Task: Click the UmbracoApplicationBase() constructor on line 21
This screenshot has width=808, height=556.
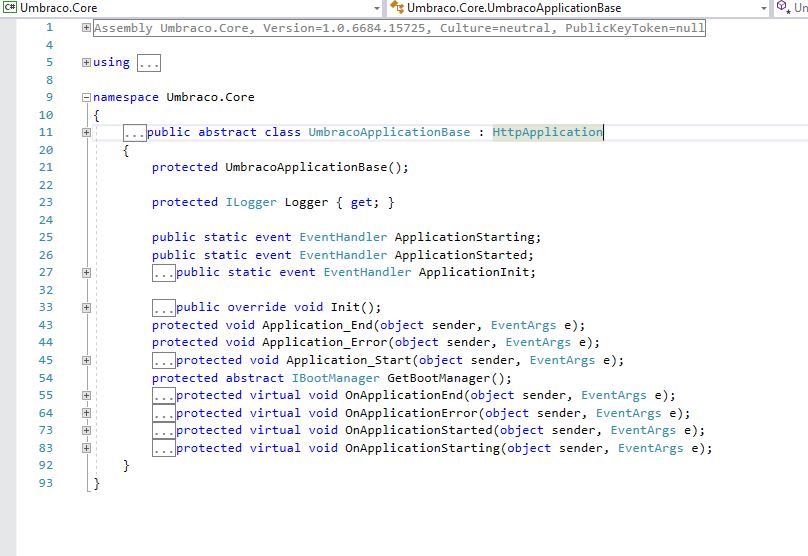Action: (306, 167)
